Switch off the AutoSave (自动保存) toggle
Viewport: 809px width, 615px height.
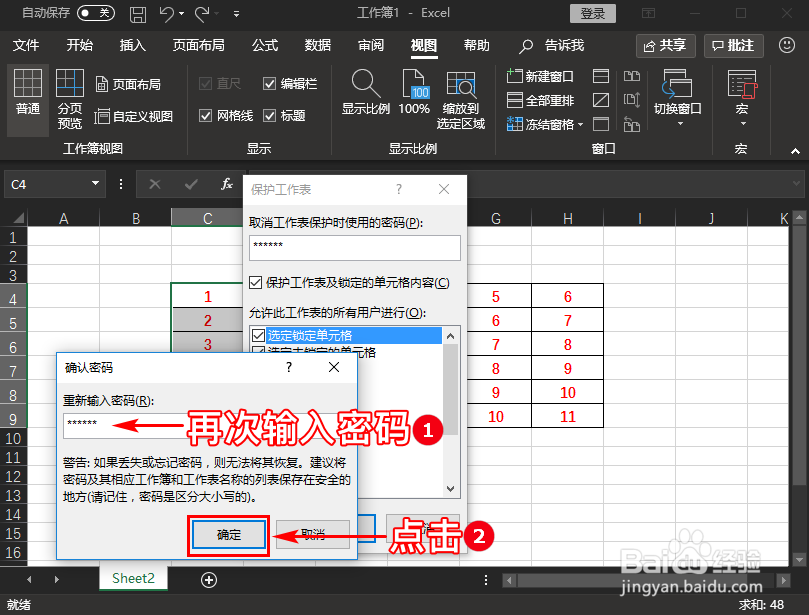pyautogui.click(x=95, y=14)
